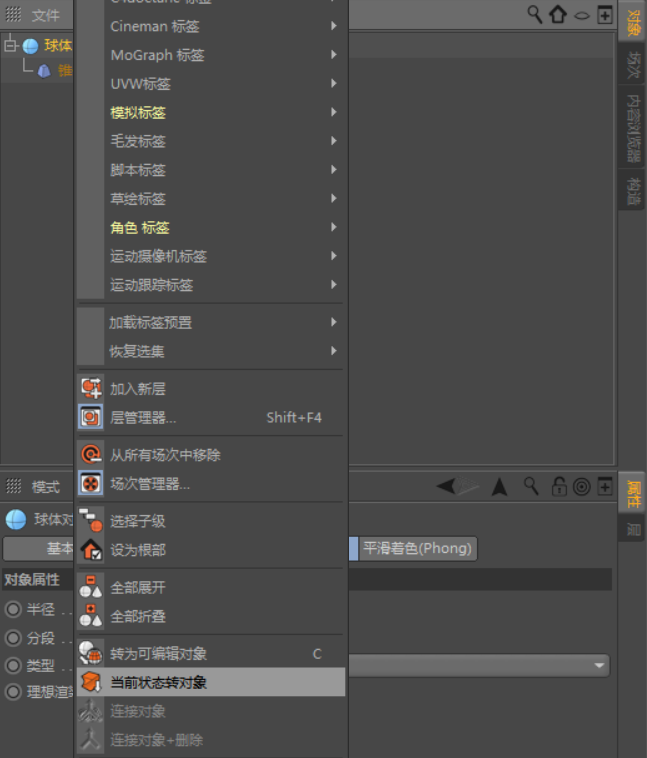The image size is (647, 758).
Task: Toggle the 类型 parameter animation circle
Action: 13,665
